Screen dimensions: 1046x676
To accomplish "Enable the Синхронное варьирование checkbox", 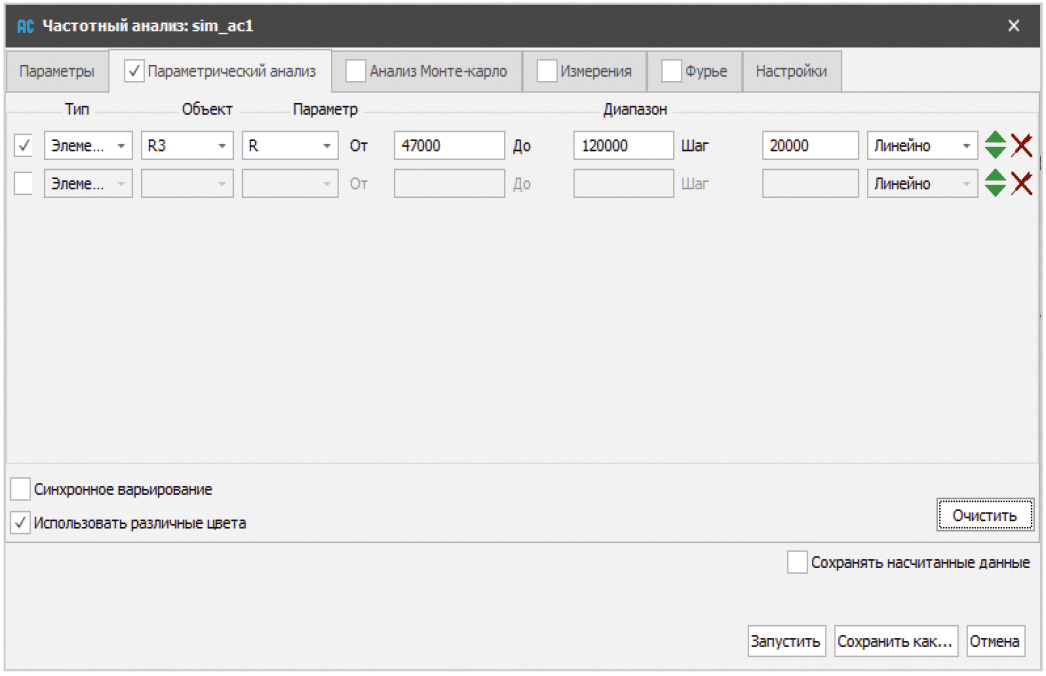I will (x=20, y=490).
